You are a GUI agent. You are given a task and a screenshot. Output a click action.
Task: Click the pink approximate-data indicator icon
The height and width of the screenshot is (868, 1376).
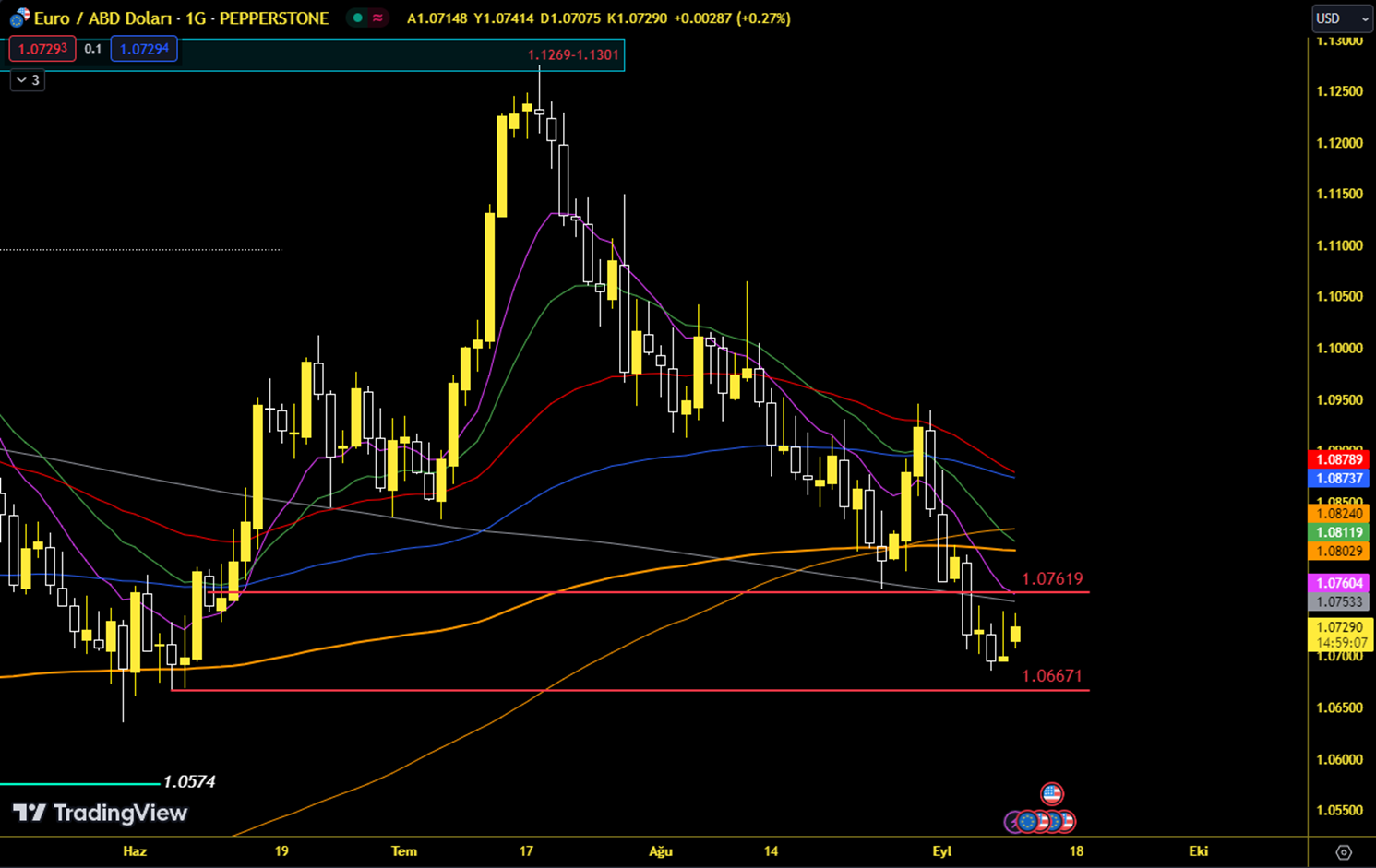(377, 18)
